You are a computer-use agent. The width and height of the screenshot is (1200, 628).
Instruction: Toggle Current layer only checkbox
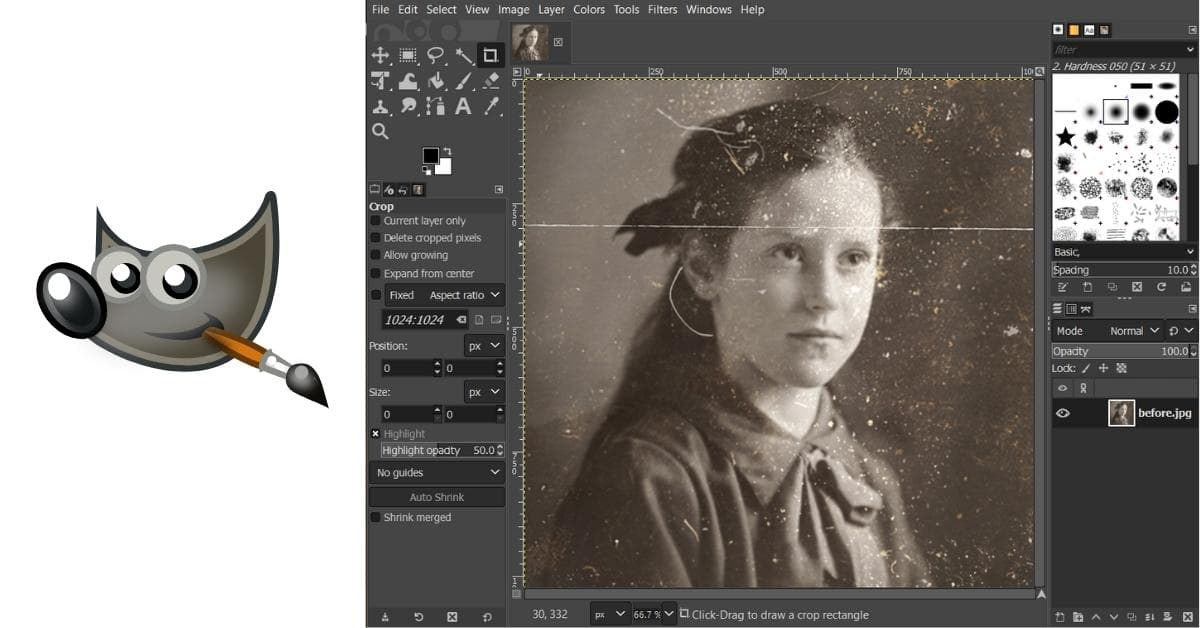click(x=376, y=221)
